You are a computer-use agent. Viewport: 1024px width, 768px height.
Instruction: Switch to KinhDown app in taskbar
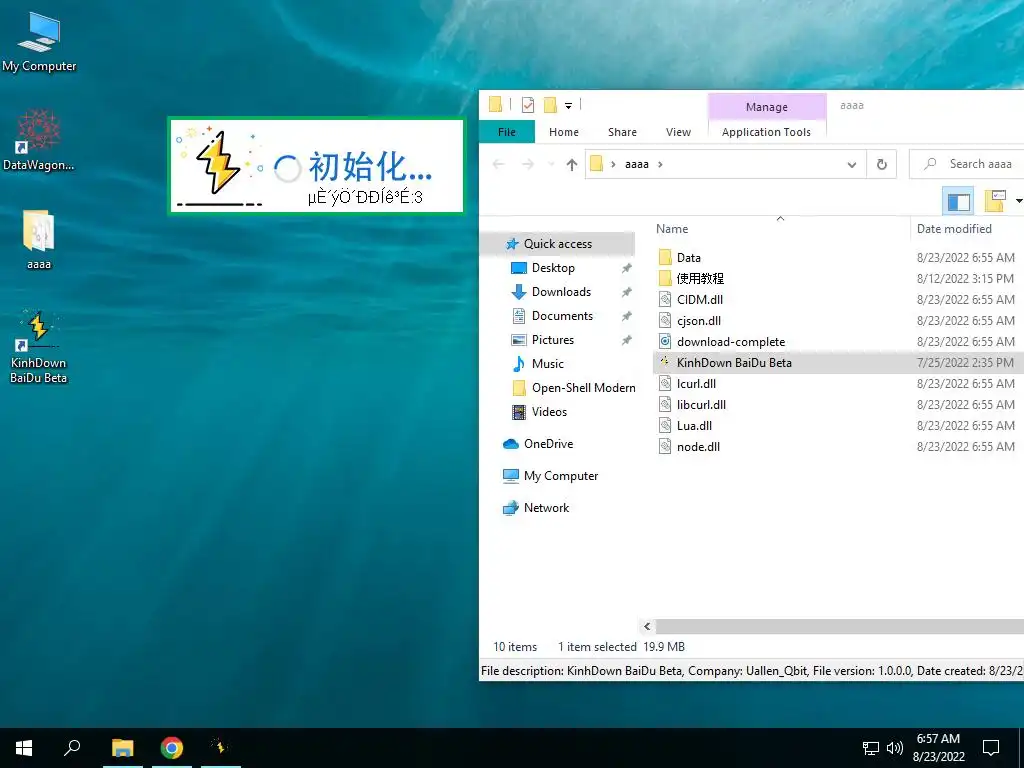click(x=221, y=748)
